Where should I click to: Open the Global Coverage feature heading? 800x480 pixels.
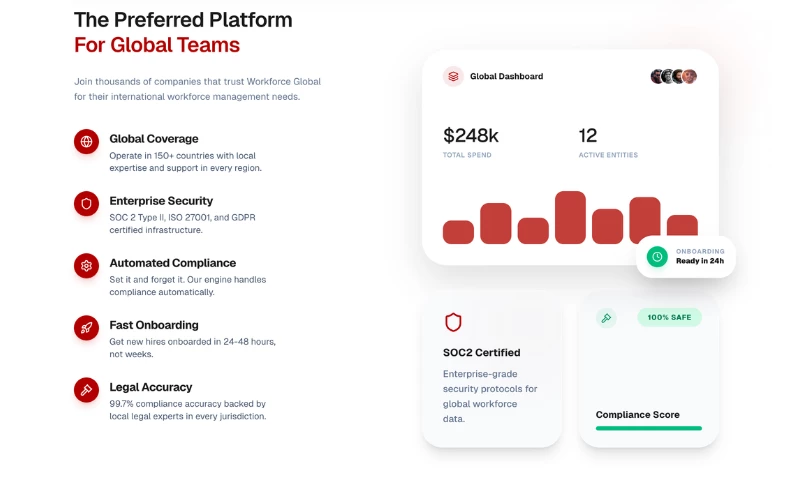tap(154, 139)
